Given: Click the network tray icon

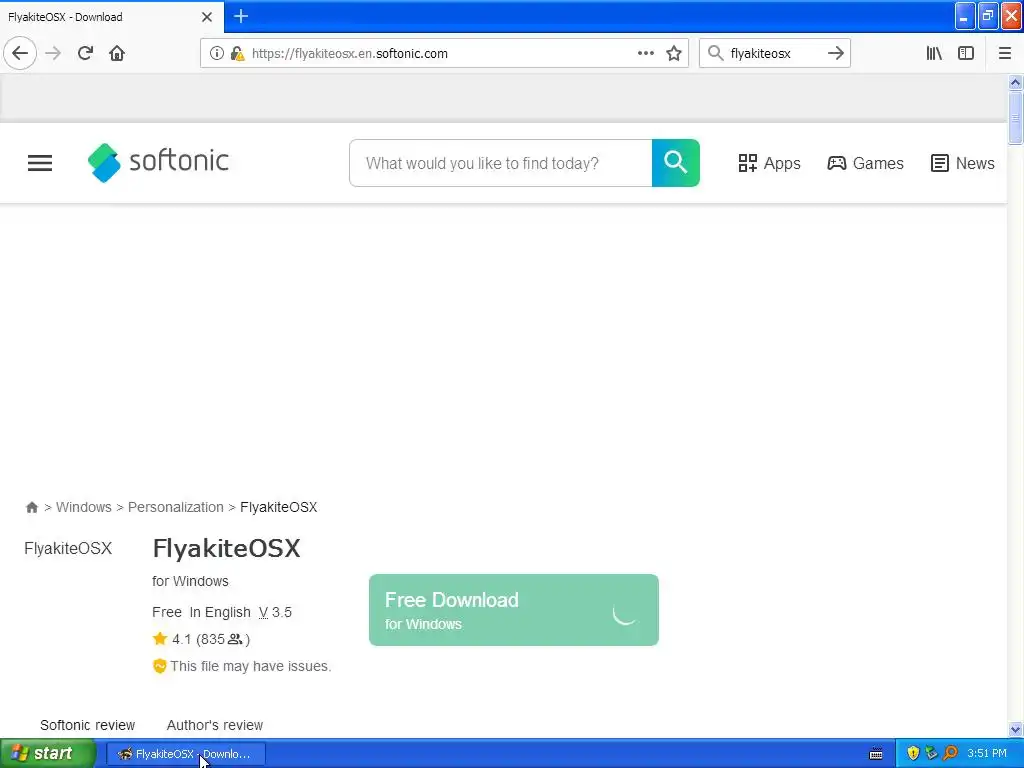Looking at the screenshot, I should 931,754.
